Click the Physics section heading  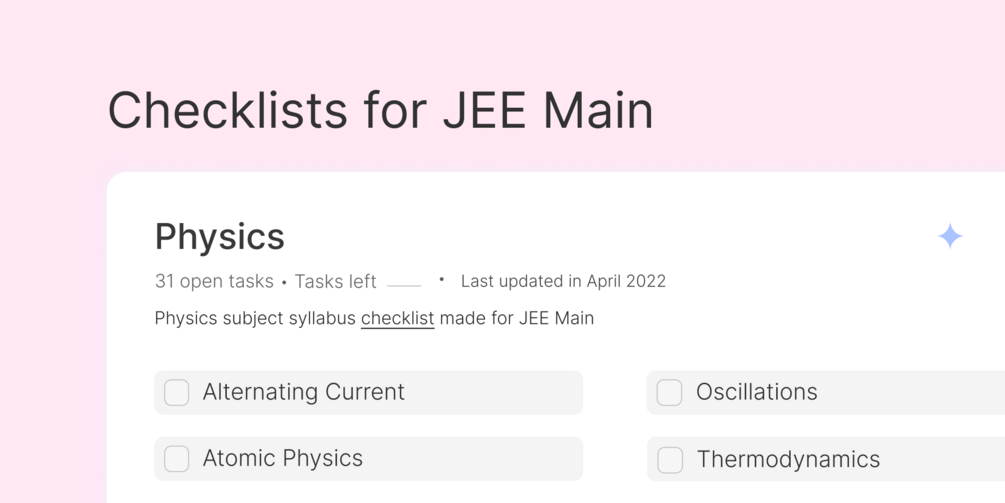tap(220, 237)
